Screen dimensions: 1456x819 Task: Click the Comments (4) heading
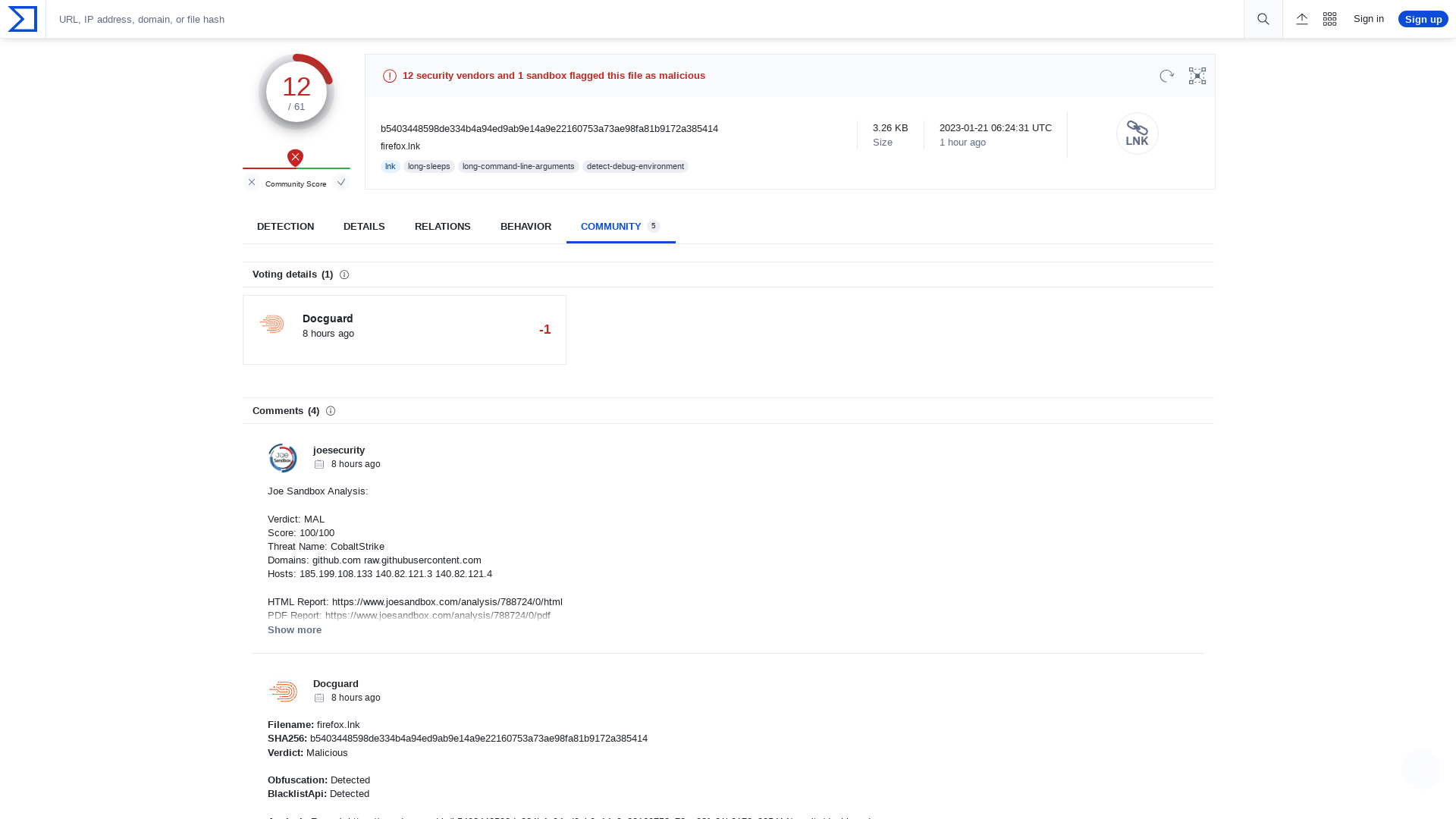[x=286, y=411]
